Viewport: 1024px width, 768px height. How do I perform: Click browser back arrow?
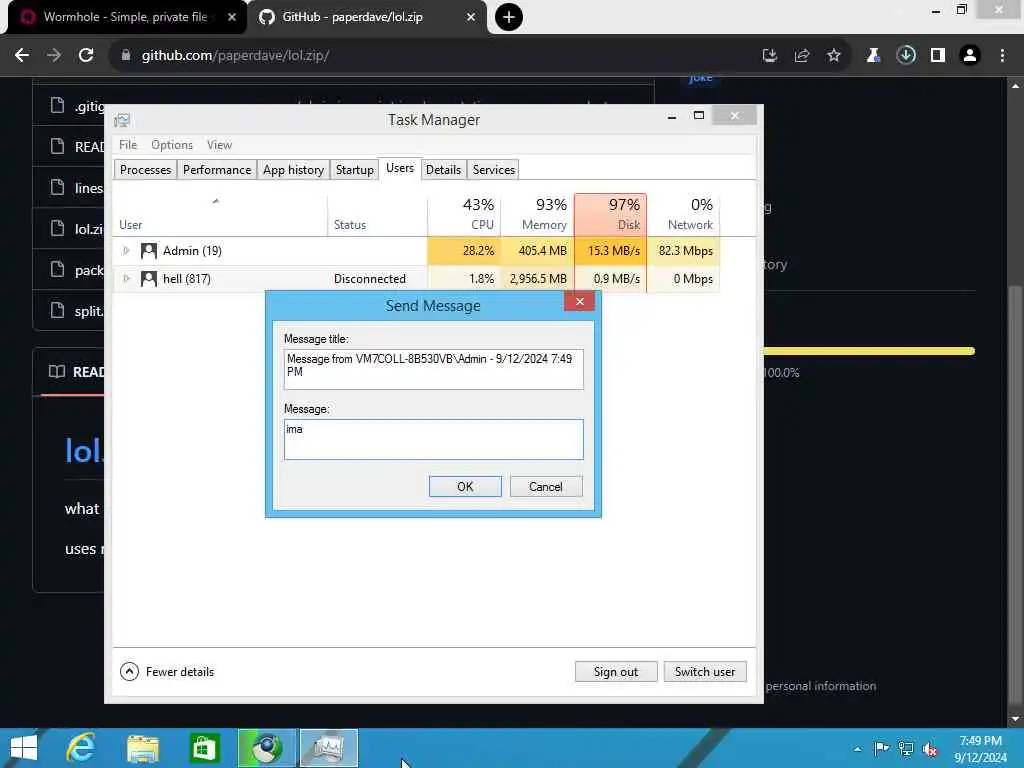point(22,56)
